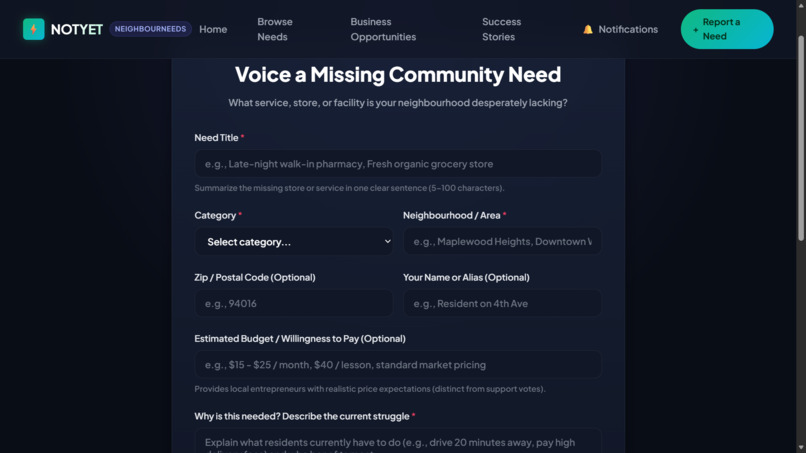Click the Estimated Budget / Willingness to Pay label
Image resolution: width=806 pixels, height=453 pixels.
point(300,338)
